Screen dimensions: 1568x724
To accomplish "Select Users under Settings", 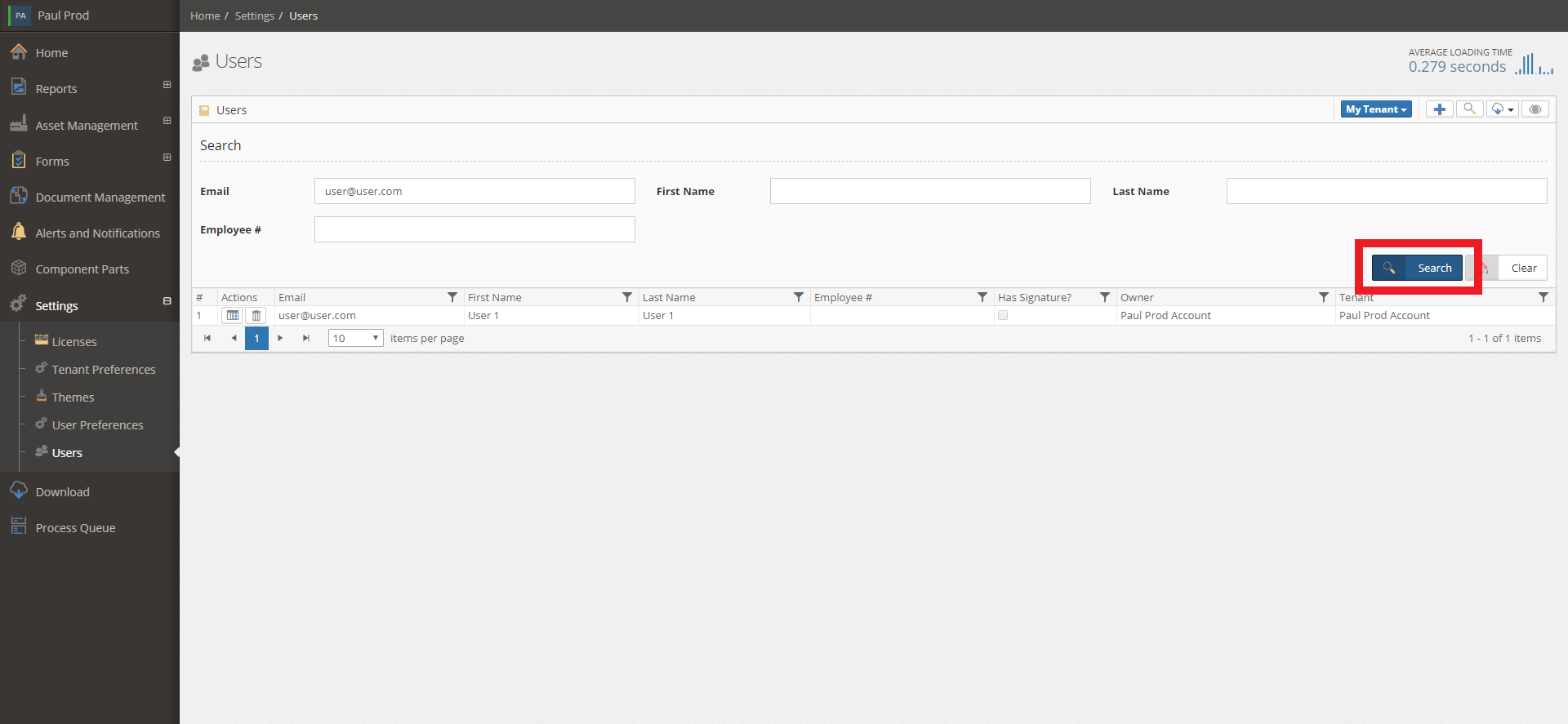I will [x=67, y=453].
